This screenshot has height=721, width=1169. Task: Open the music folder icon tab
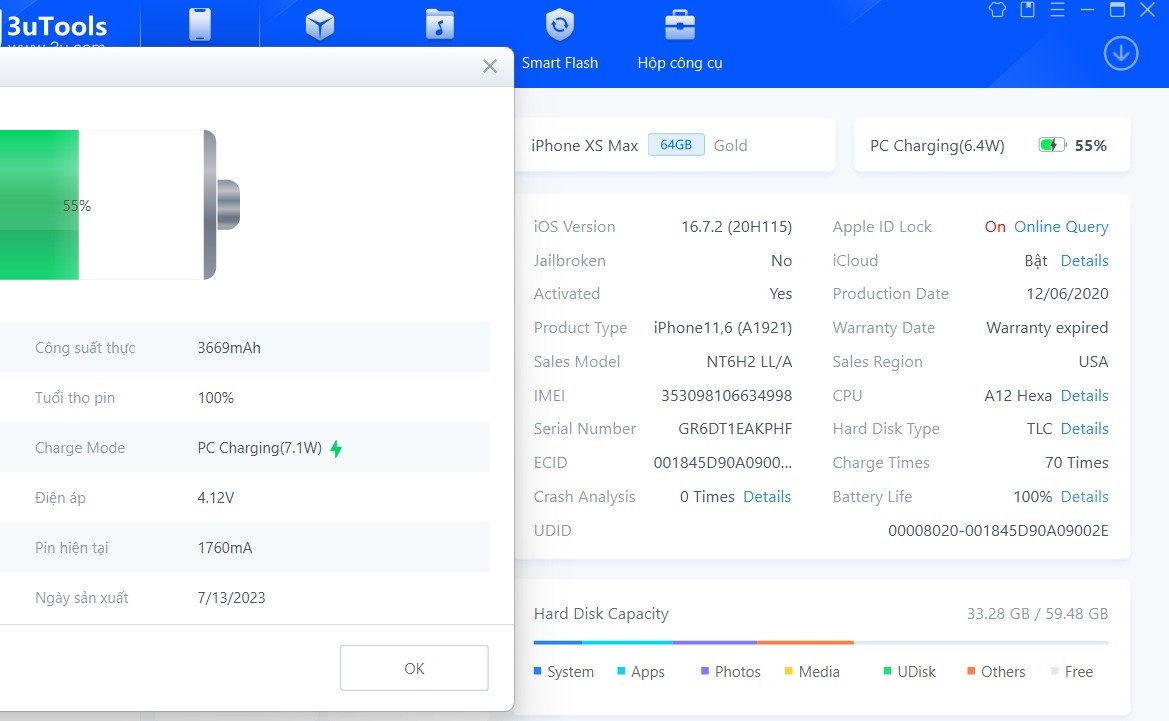[x=440, y=24]
